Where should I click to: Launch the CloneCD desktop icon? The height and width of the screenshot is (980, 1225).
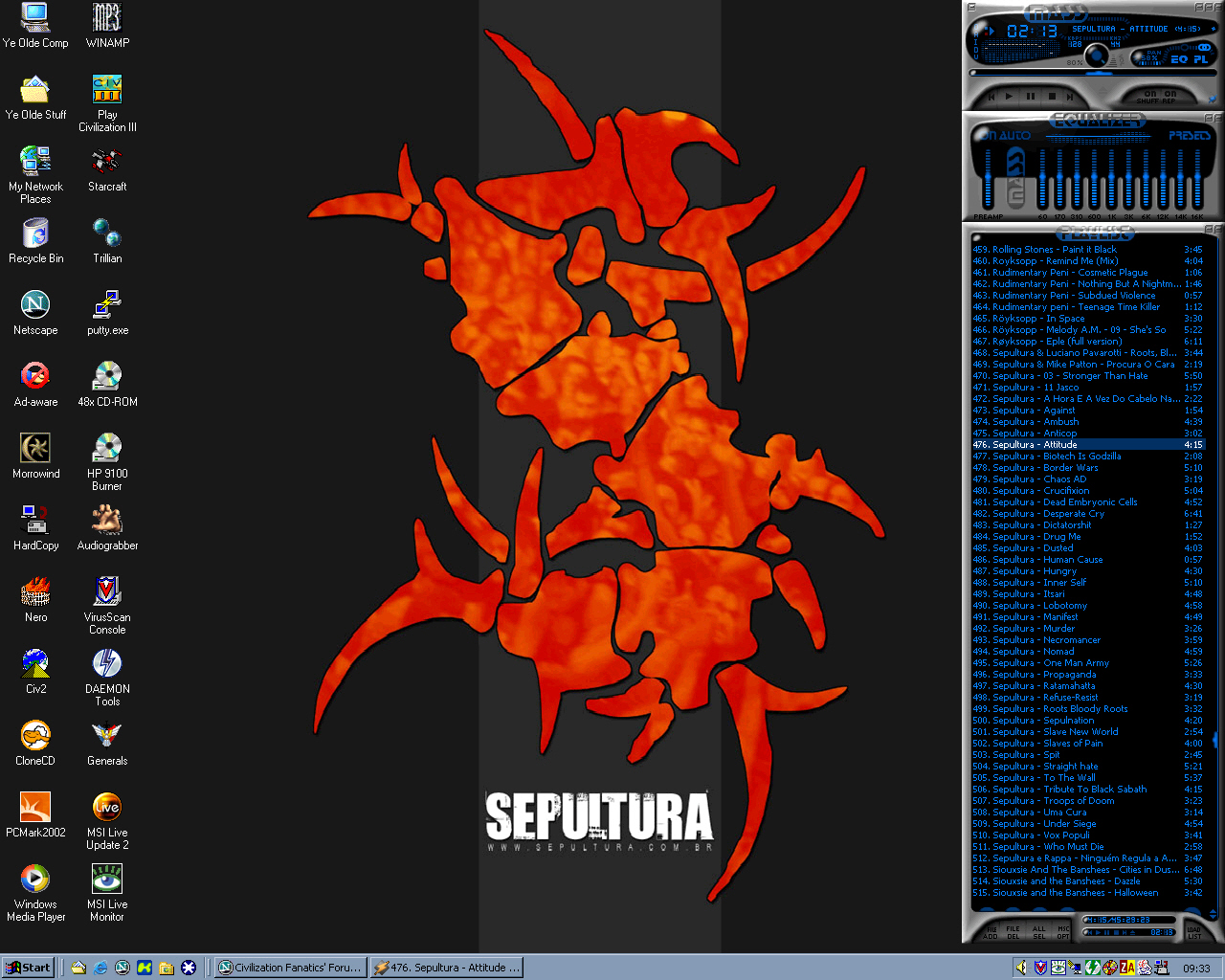click(35, 743)
